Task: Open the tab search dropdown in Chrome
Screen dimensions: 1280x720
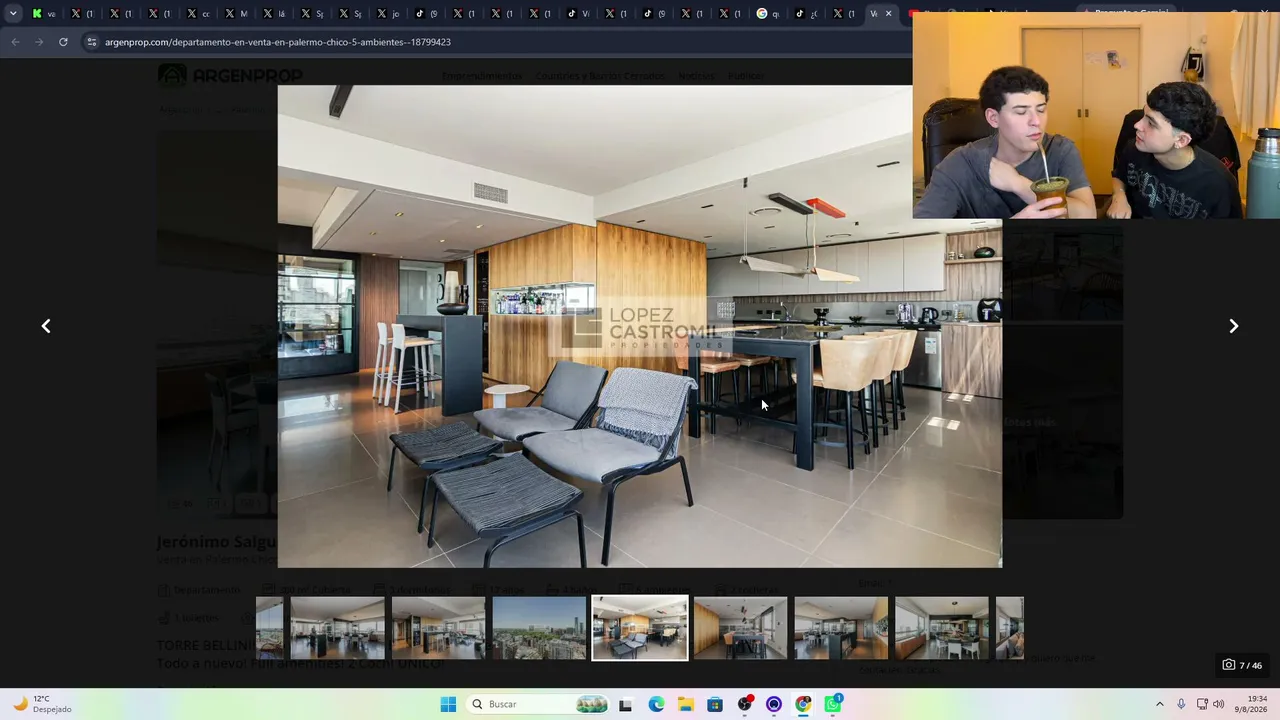Action: point(13,14)
